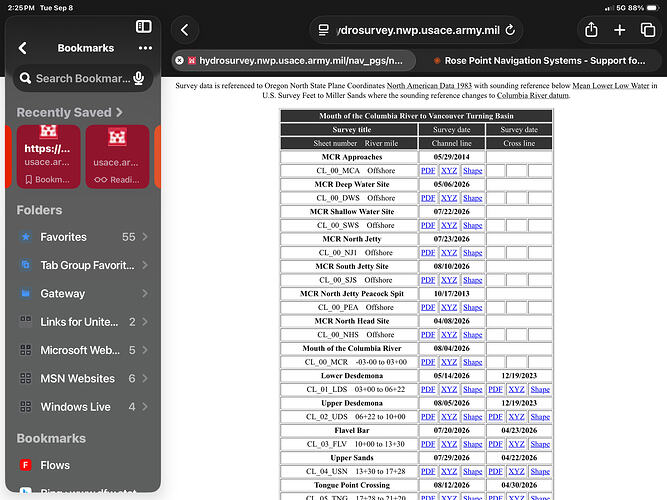The width and height of the screenshot is (667, 500).
Task: Download cross line Shape for CL_03_FLV
Action: [x=540, y=444]
